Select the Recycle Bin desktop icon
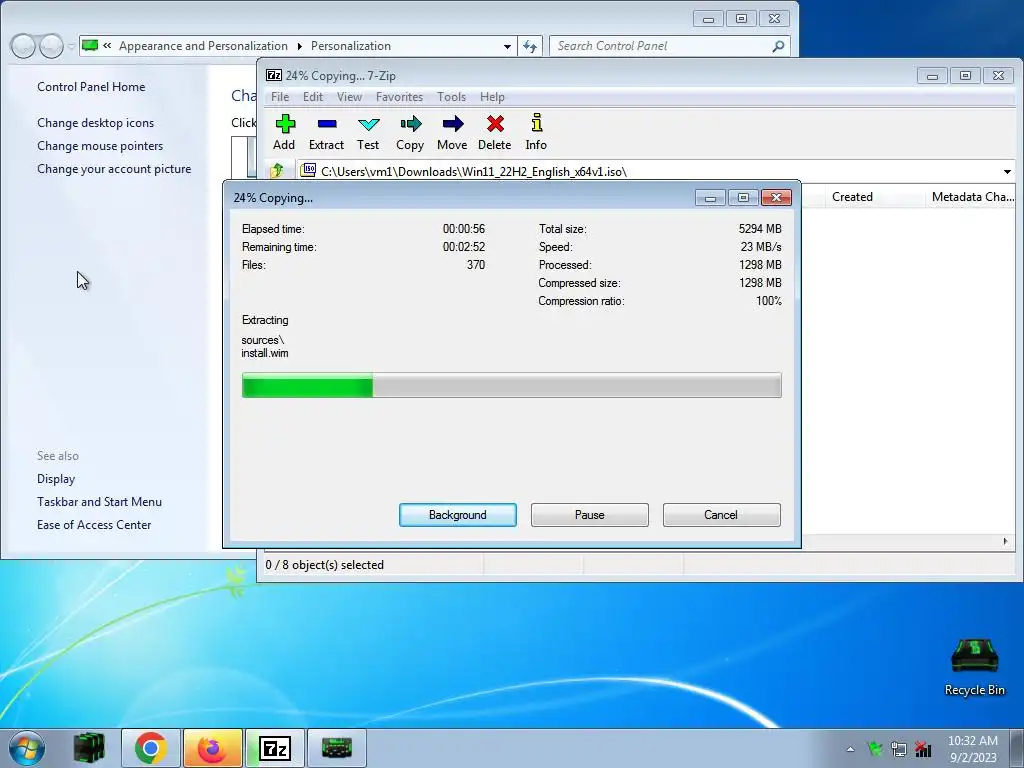 (974, 667)
